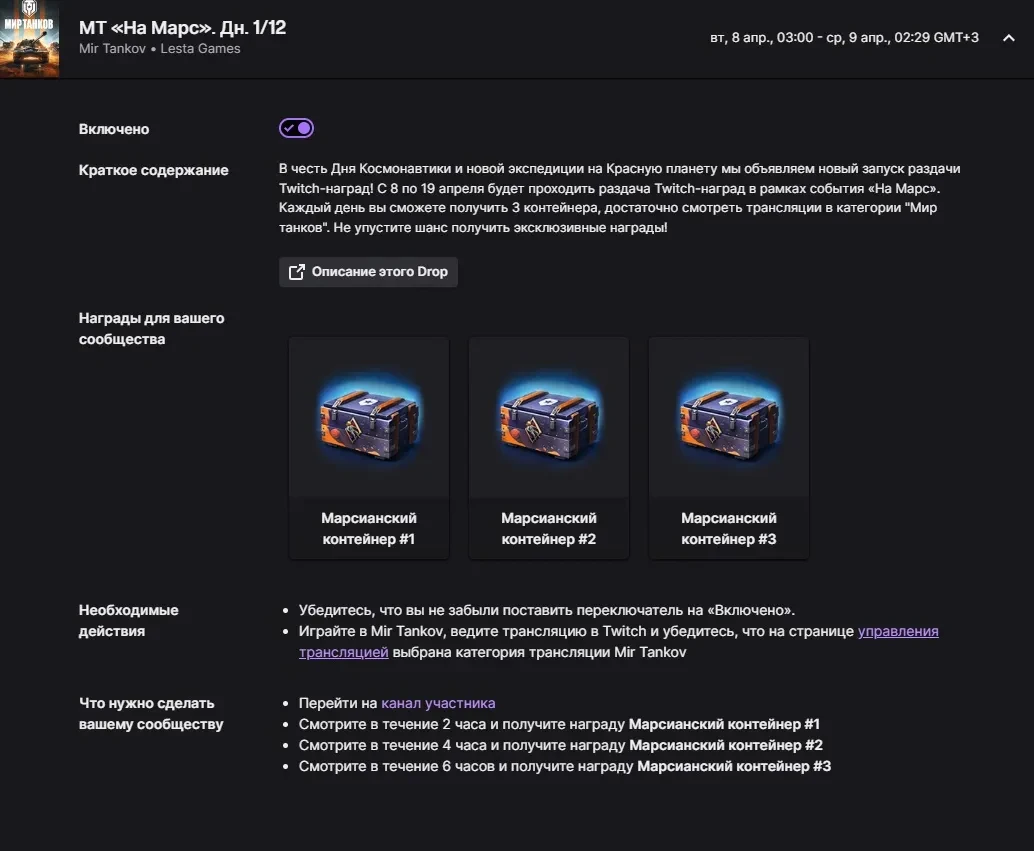
Task: Click the Mir Tankov game cover thumbnail
Action: click(x=30, y=39)
